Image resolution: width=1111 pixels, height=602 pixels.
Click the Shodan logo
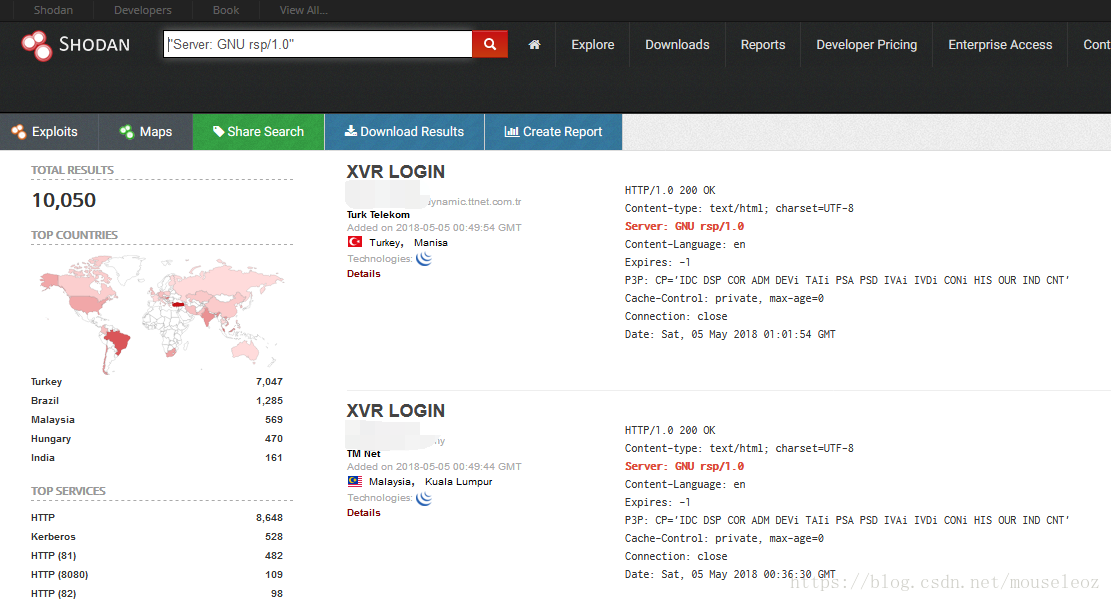coord(76,45)
